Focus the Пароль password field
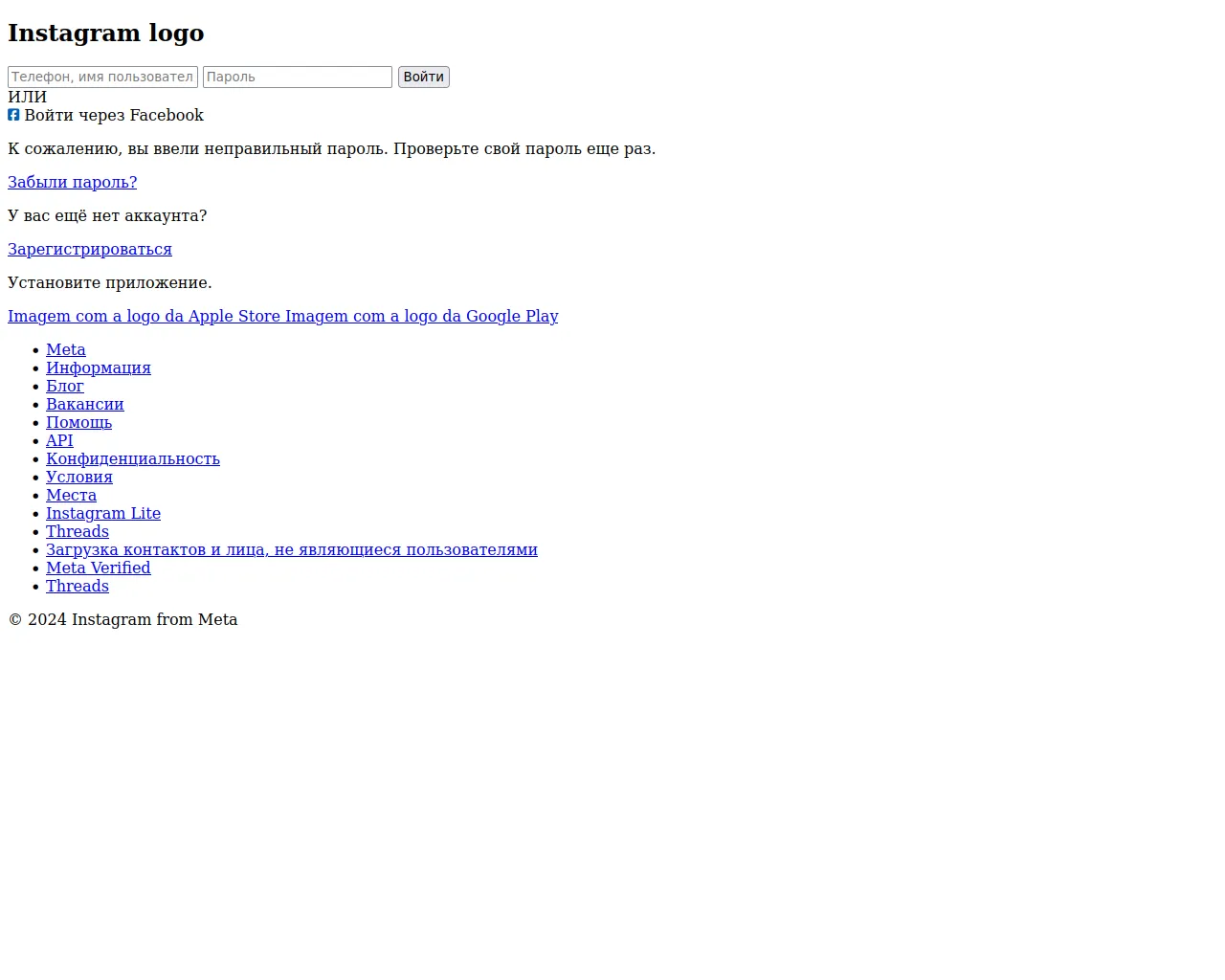Image resolution: width=1225 pixels, height=980 pixels. pyautogui.click(x=298, y=77)
